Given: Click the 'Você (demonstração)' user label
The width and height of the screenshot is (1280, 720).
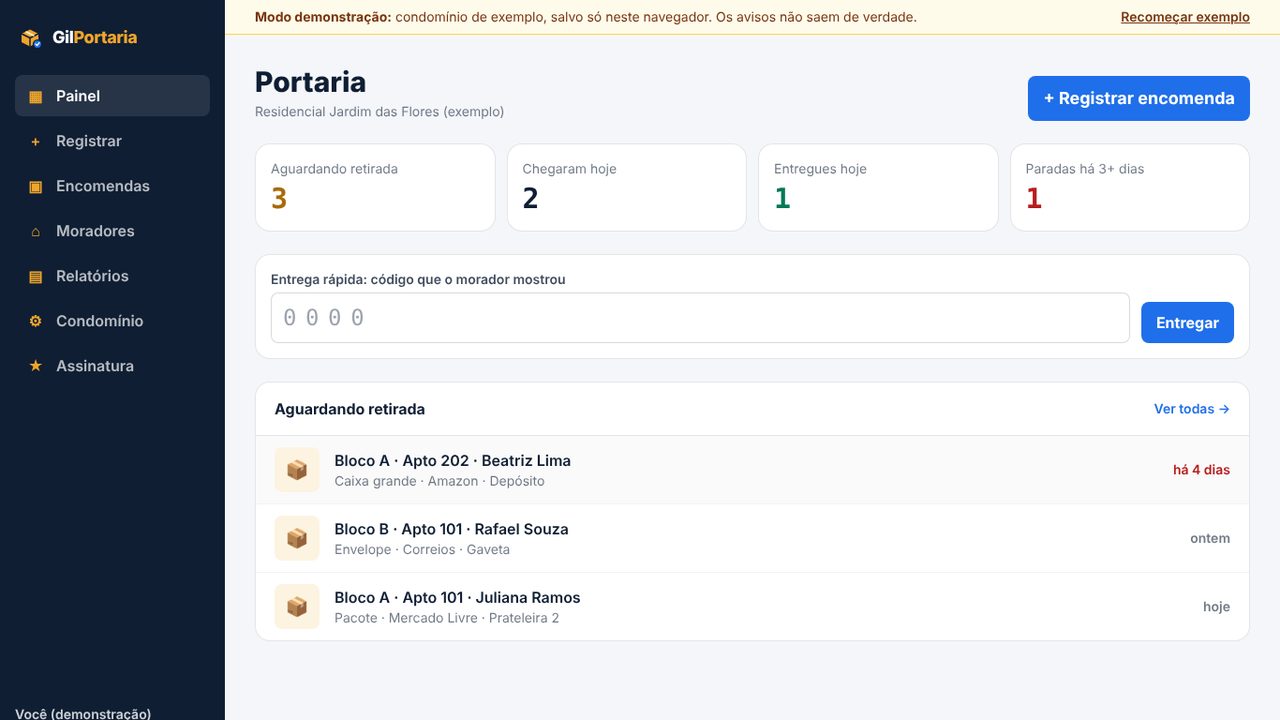Looking at the screenshot, I should tap(83, 713).
